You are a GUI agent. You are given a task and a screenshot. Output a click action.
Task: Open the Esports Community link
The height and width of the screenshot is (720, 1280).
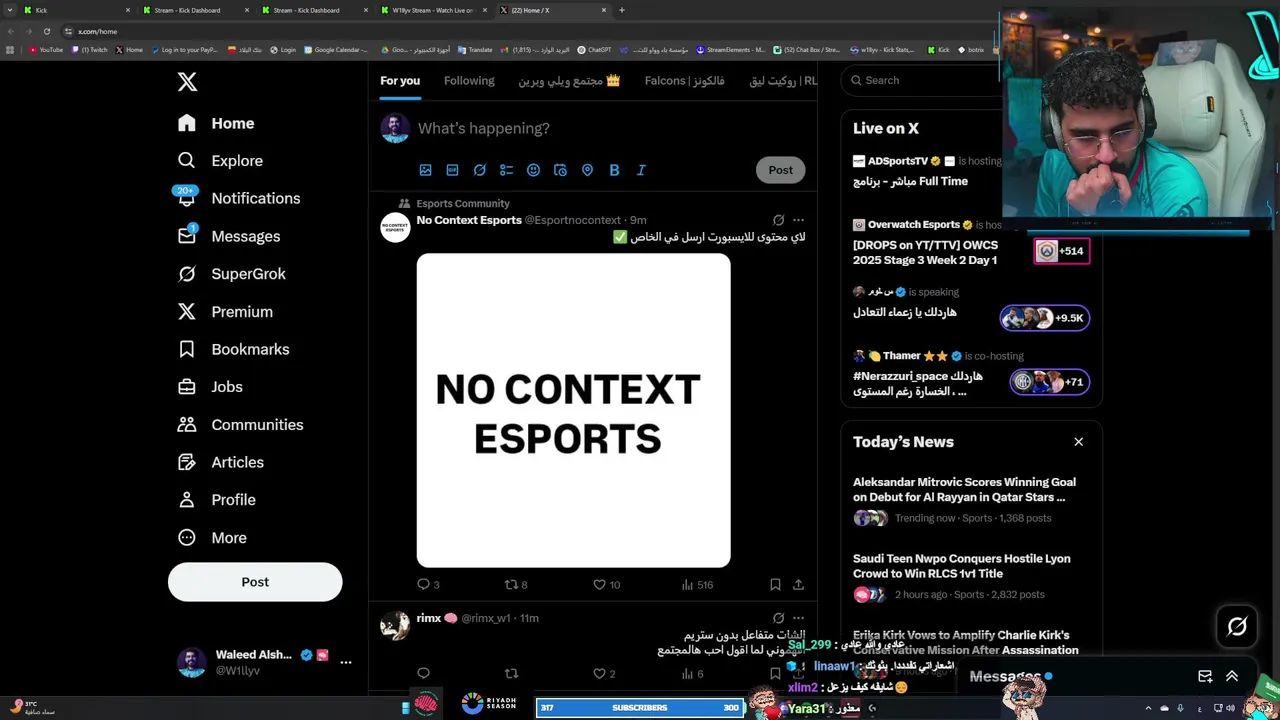coord(463,203)
